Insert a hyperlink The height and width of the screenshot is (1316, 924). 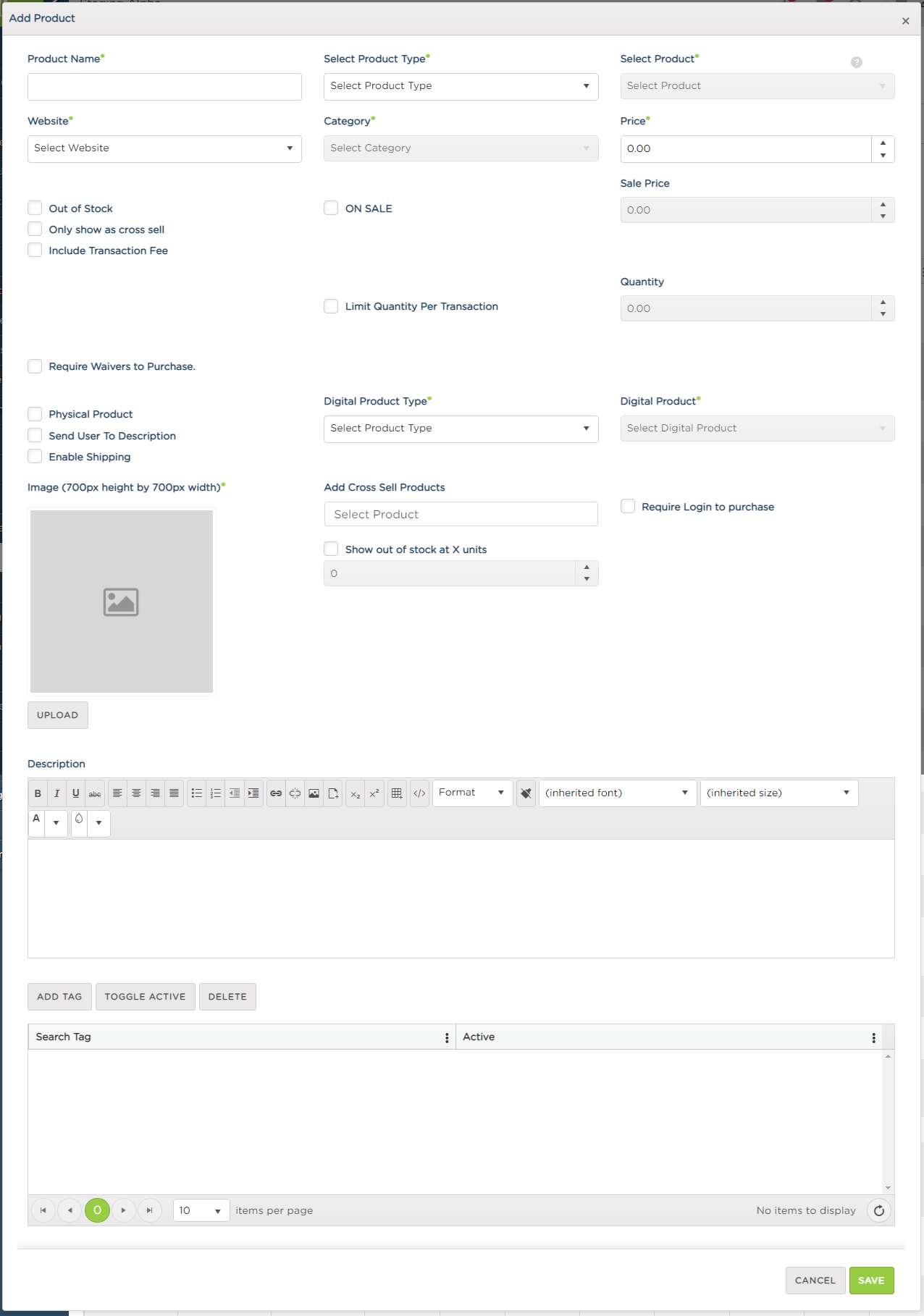[x=276, y=793]
